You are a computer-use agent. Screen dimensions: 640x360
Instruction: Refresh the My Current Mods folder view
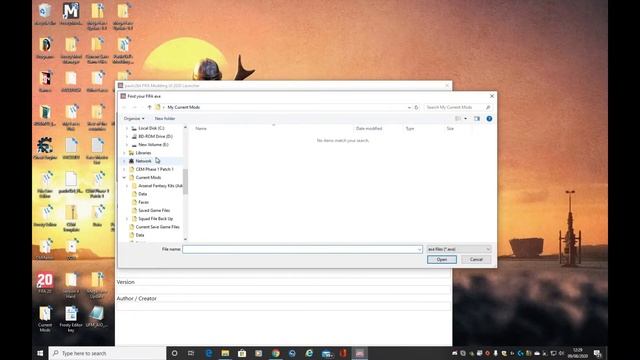point(416,107)
